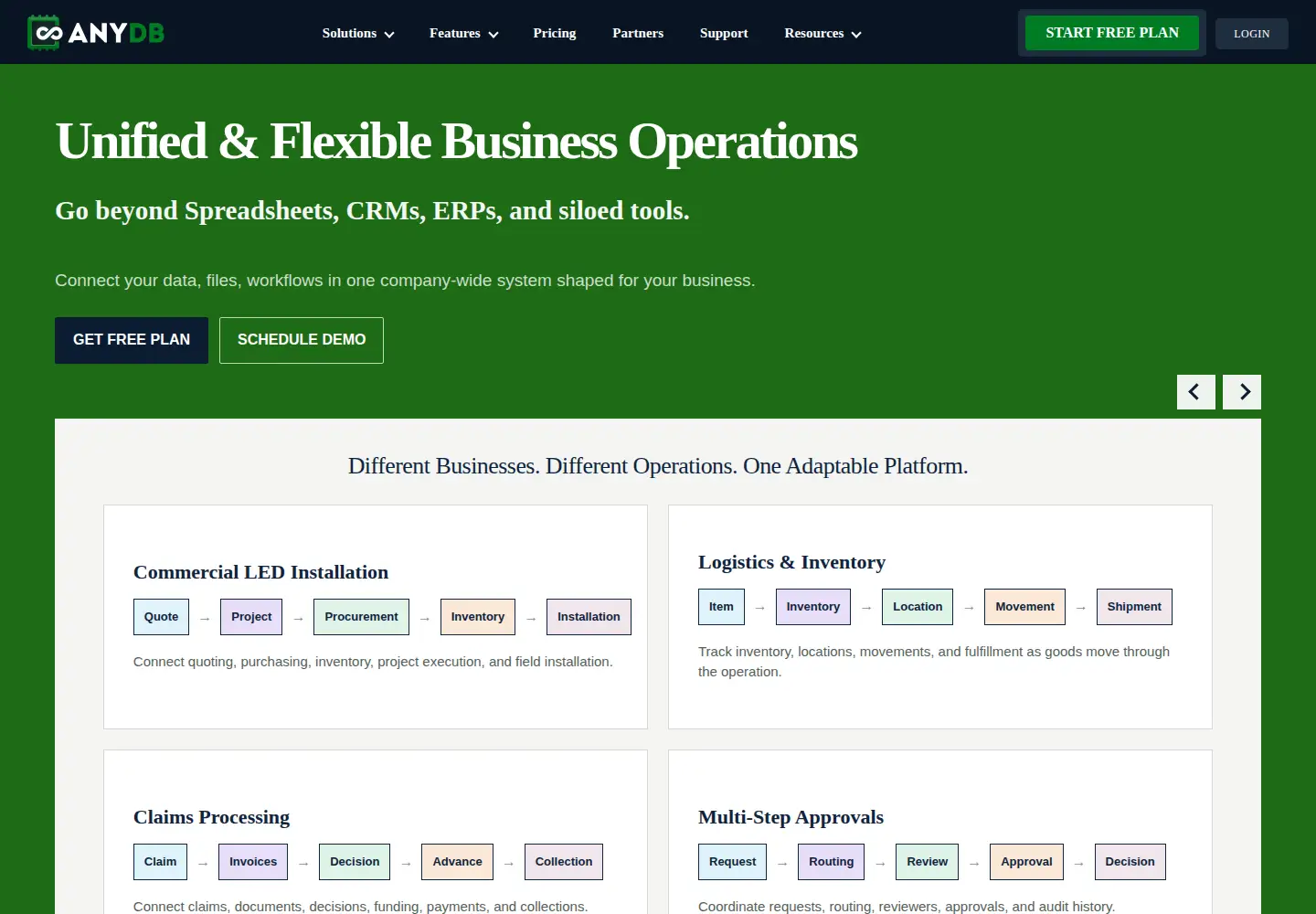Expand the Solutions menu
1316x914 pixels.
point(358,33)
